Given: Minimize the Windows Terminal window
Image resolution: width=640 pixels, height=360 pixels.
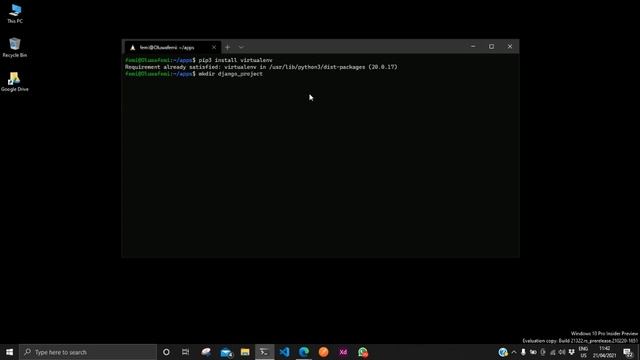Looking at the screenshot, I should (x=473, y=47).
